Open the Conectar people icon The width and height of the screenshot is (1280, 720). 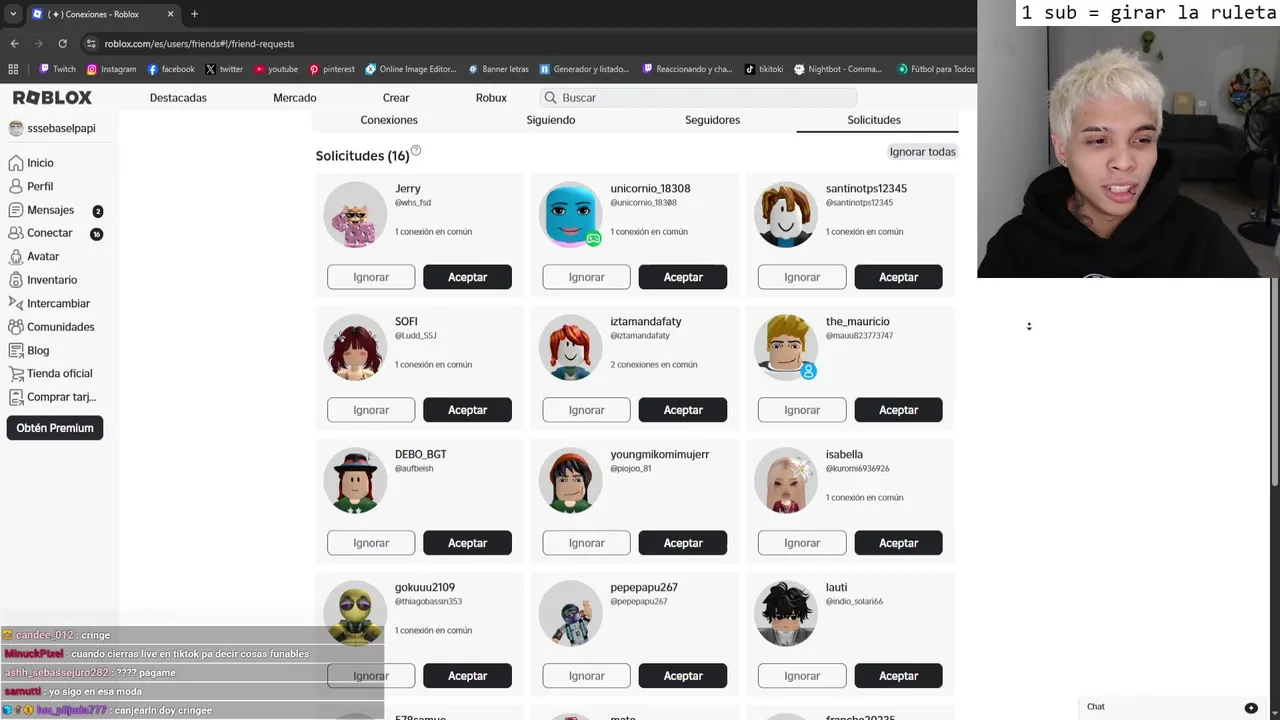coord(15,233)
